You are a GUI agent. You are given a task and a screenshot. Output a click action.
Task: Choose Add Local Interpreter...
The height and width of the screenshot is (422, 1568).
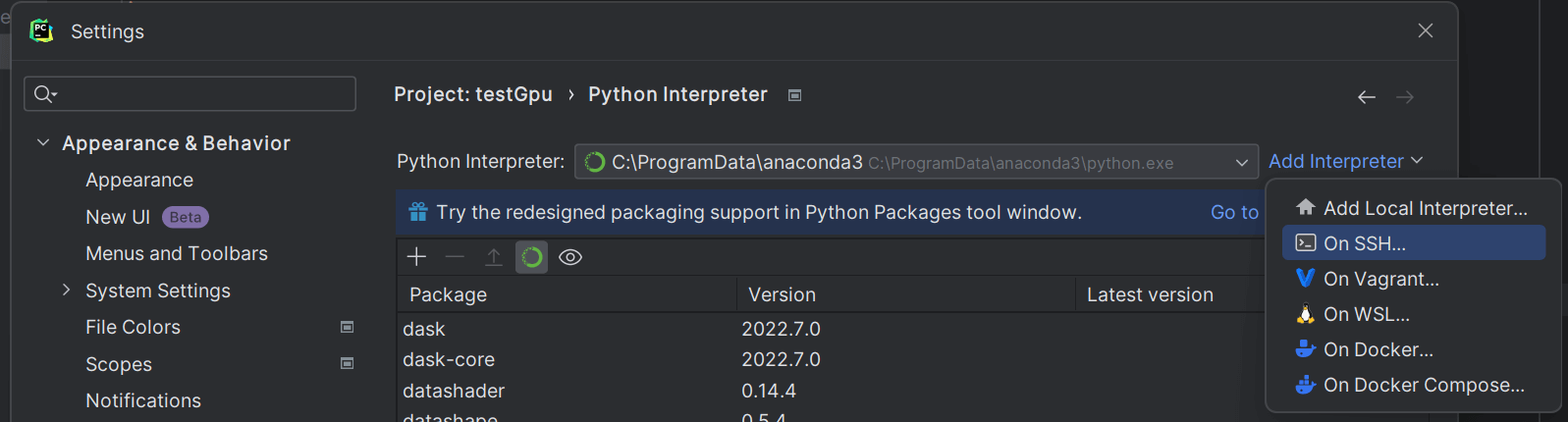click(1413, 208)
